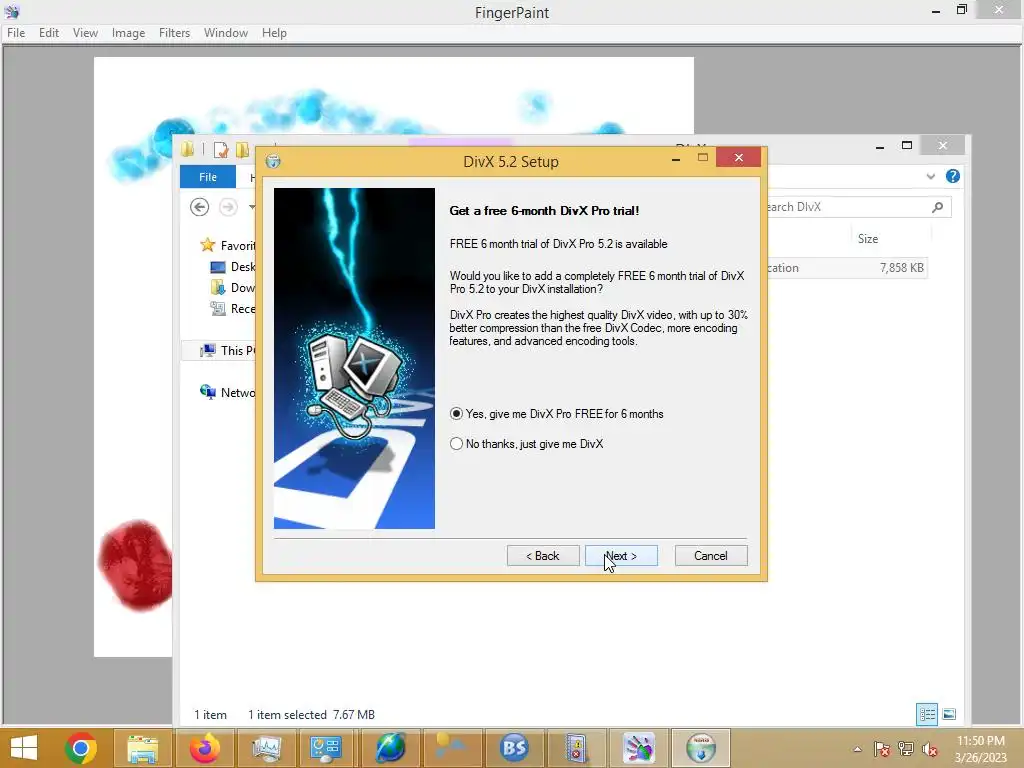Click the Next button in DivX Setup
This screenshot has width=1024, height=768.
(621, 556)
